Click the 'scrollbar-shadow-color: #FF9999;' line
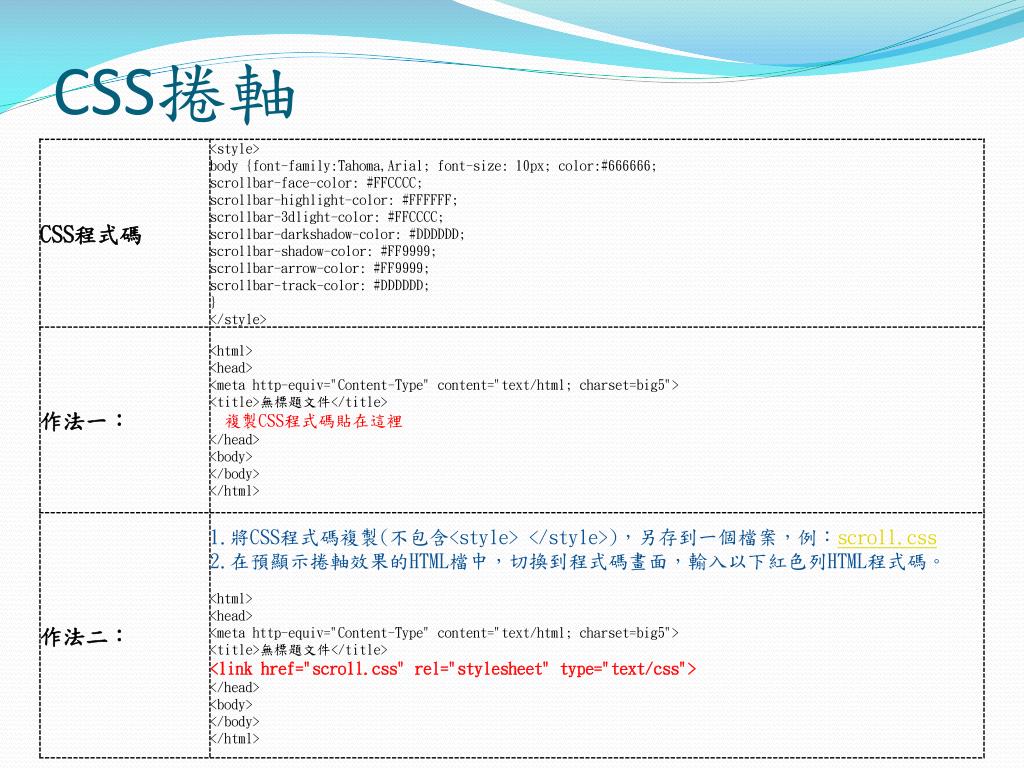Image resolution: width=1024 pixels, height=768 pixels. (323, 251)
